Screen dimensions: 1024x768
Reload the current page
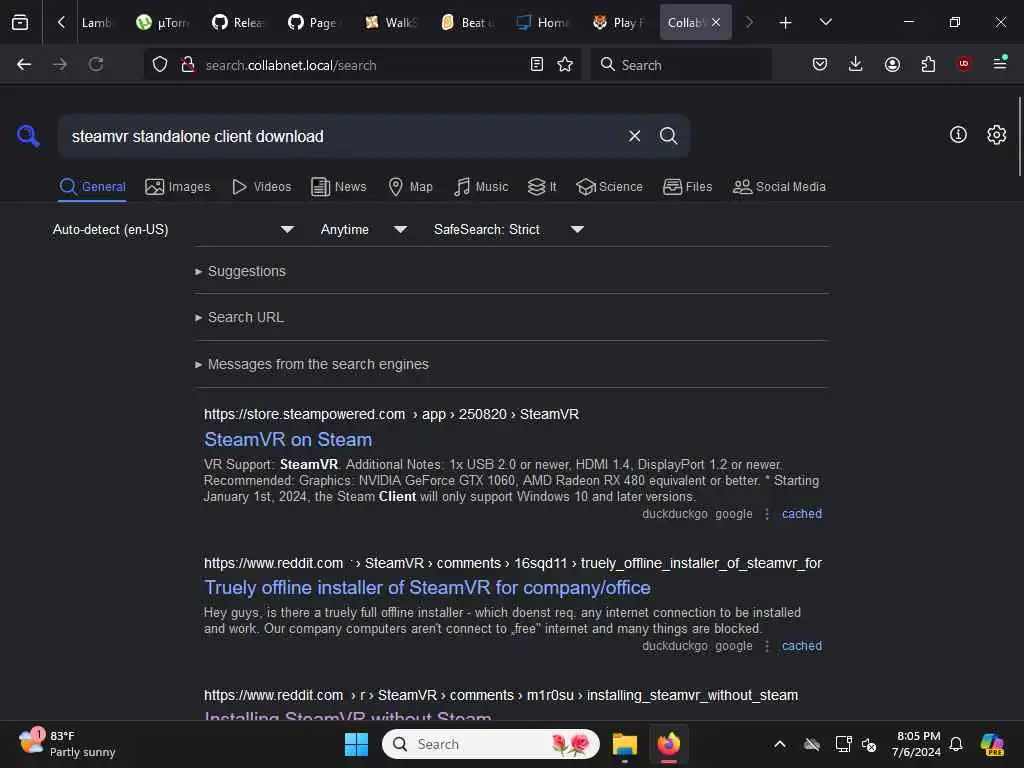click(x=96, y=65)
